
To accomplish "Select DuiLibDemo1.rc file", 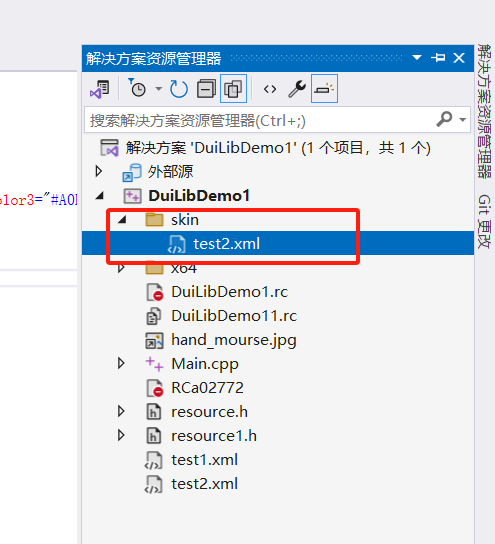I will (230, 291).
